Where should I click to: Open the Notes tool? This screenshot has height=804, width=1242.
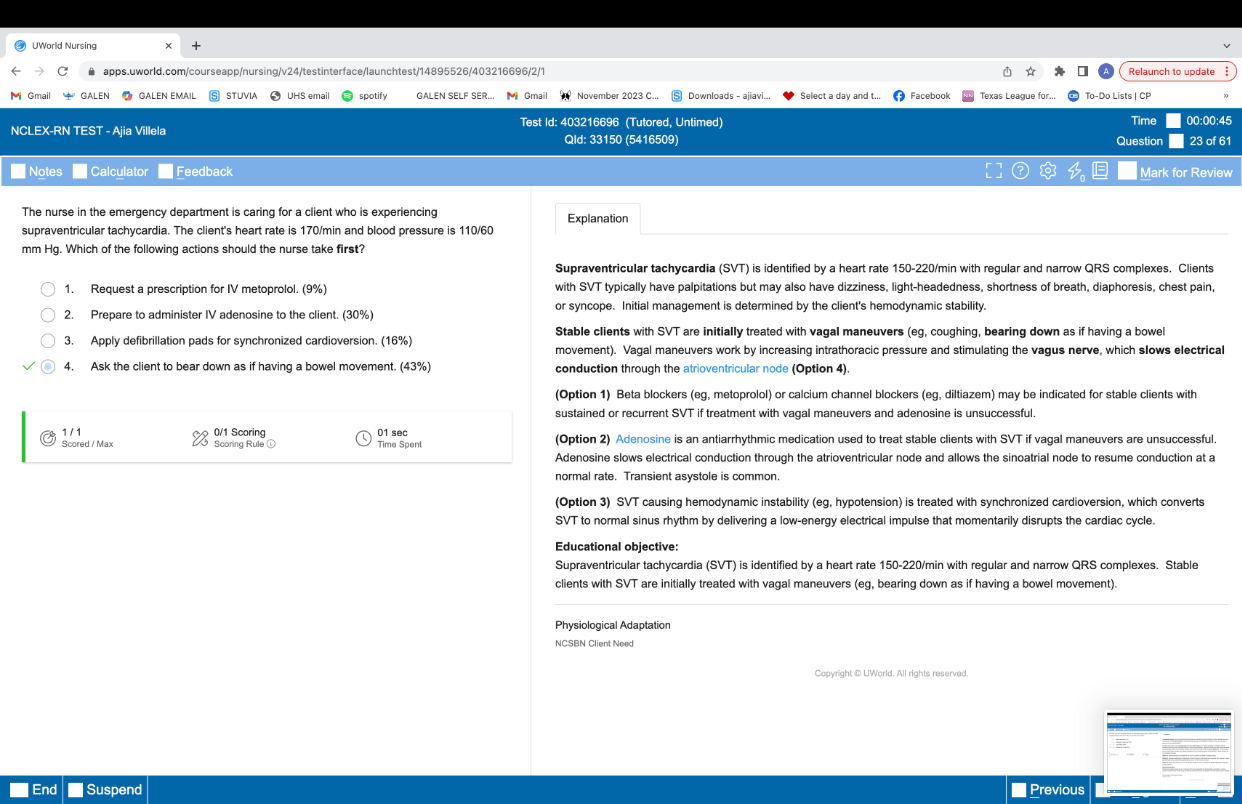coord(37,171)
